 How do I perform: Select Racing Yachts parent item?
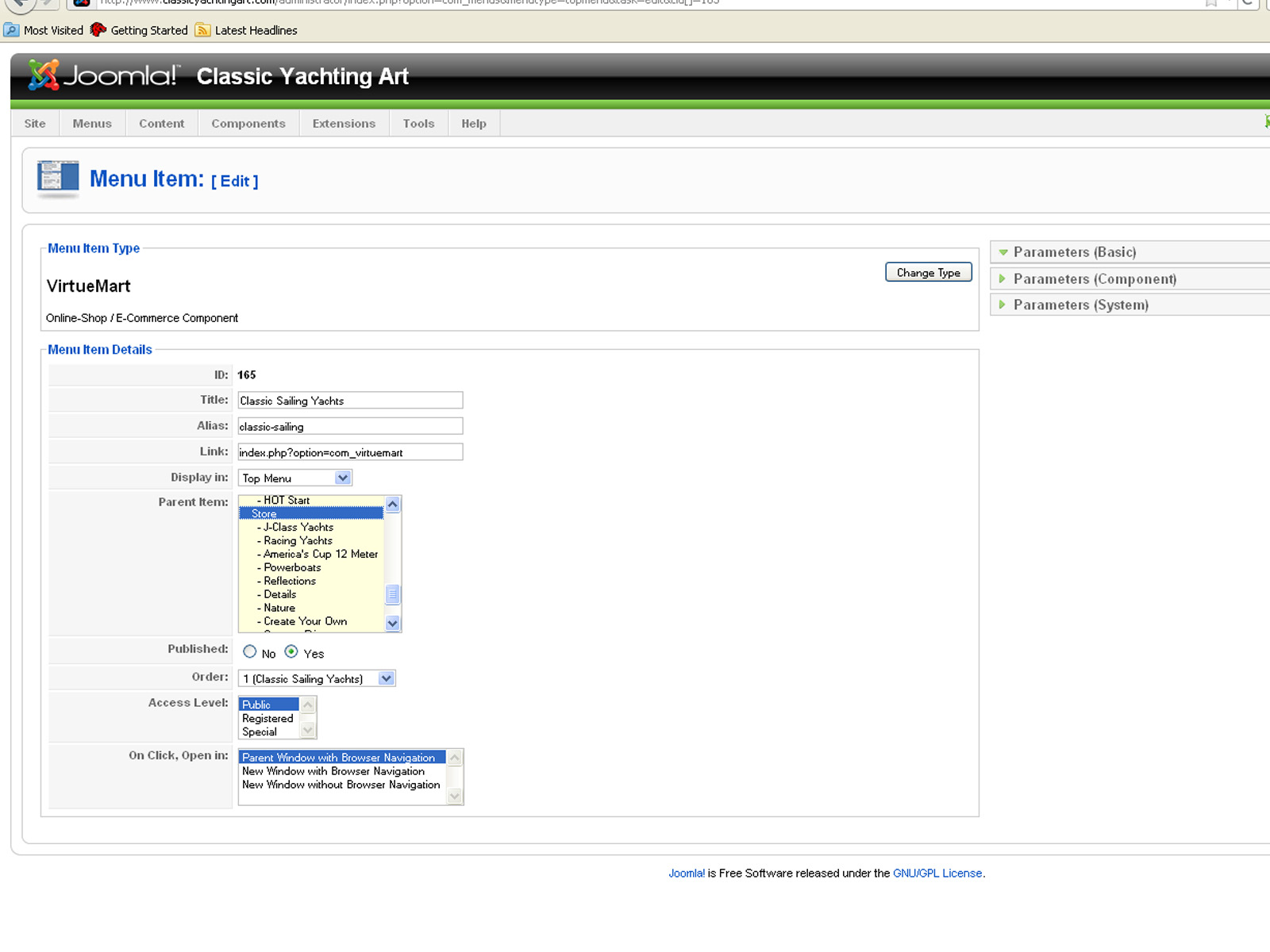coord(311,540)
